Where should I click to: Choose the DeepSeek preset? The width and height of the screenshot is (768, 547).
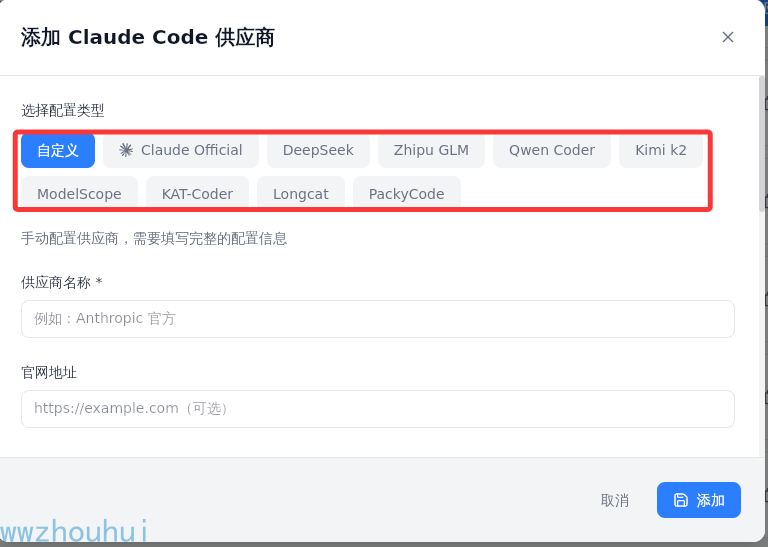coord(318,150)
